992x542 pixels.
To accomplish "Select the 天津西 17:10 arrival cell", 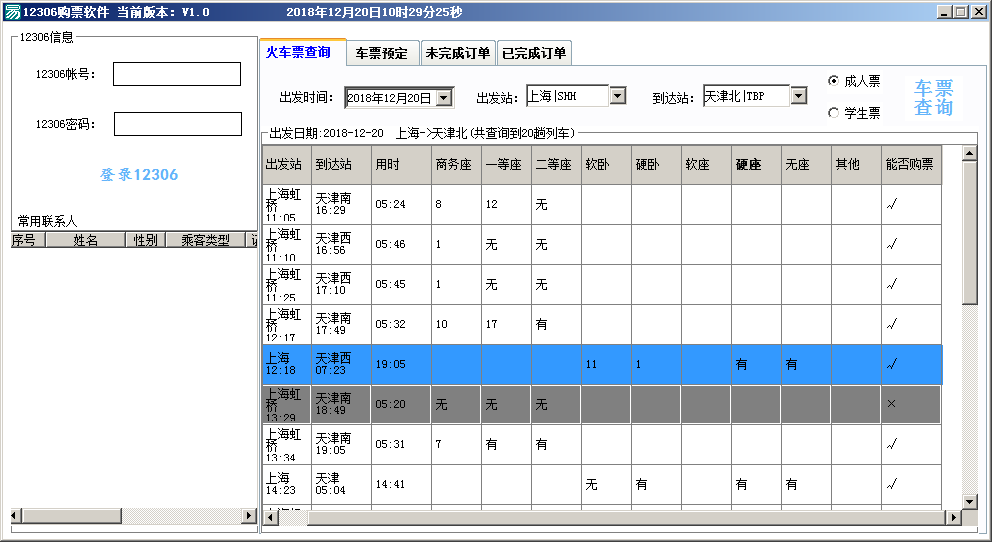I will (x=342, y=284).
